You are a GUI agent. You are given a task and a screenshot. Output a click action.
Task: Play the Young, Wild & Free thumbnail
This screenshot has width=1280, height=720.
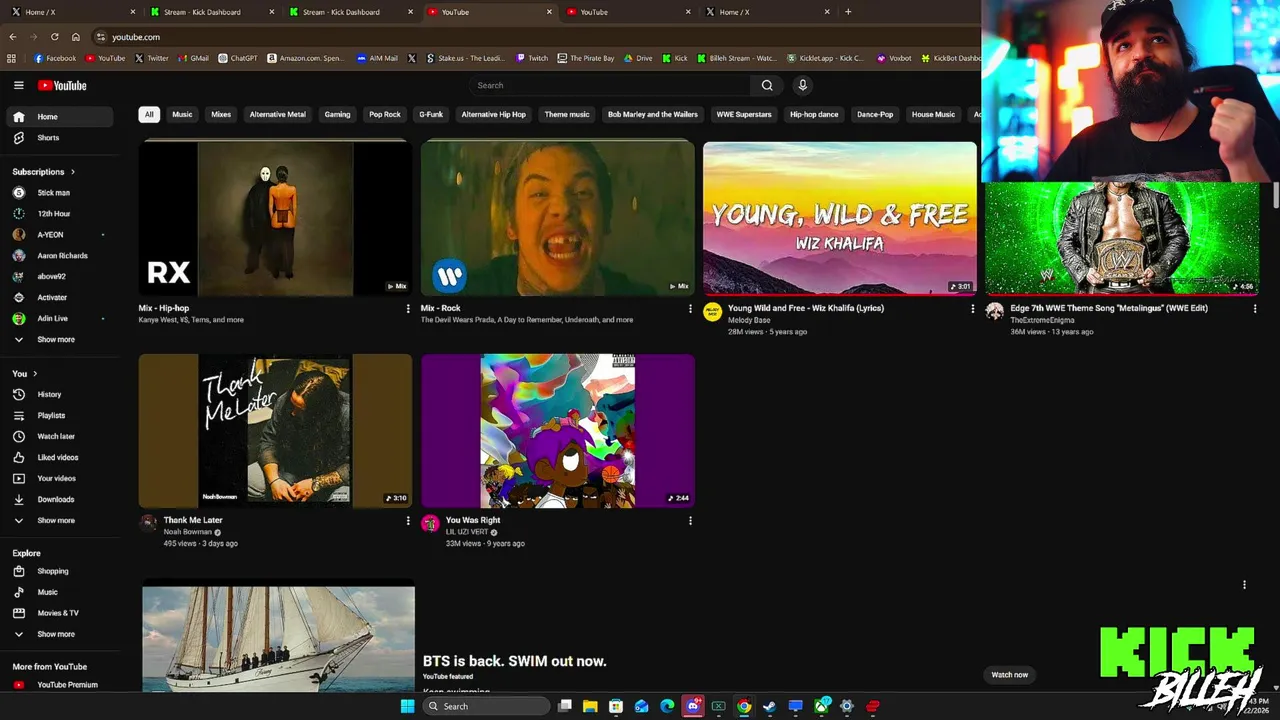click(840, 218)
